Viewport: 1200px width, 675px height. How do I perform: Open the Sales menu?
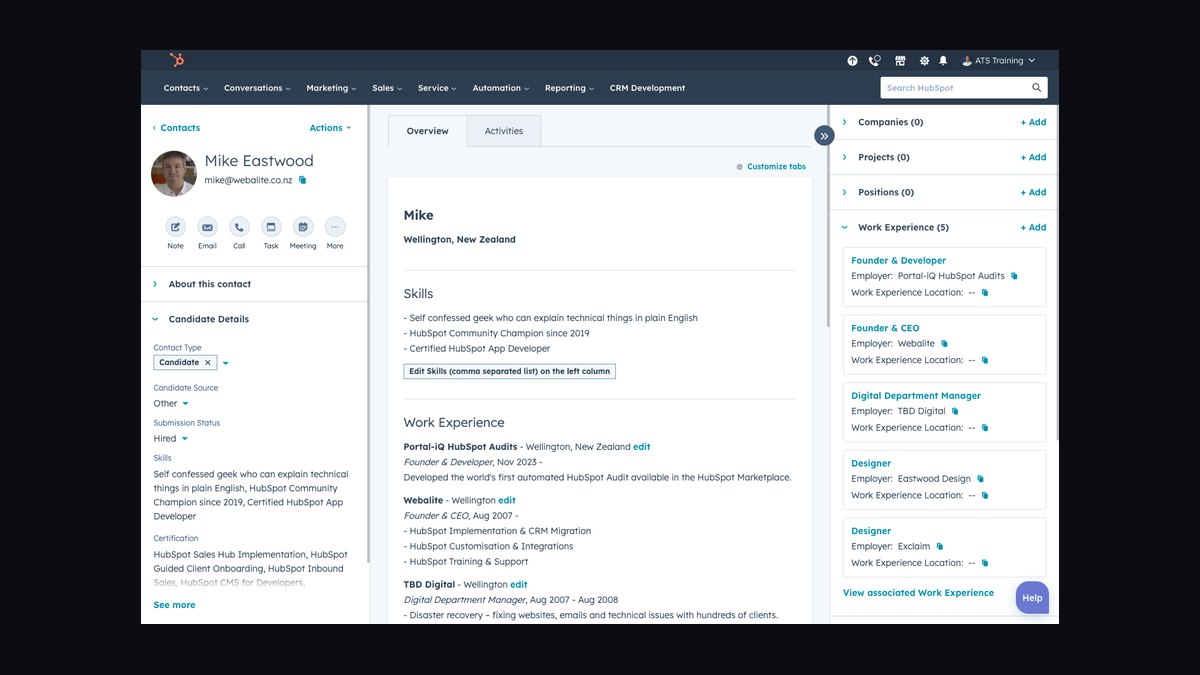[387, 88]
